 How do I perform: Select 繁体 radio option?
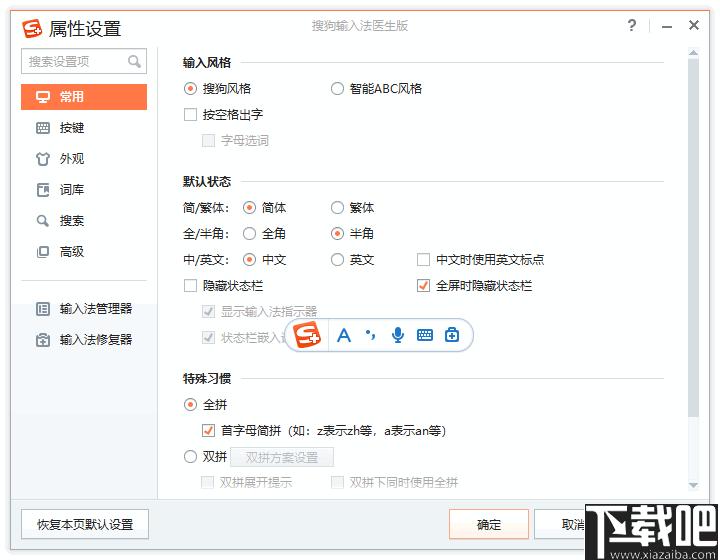[x=337, y=208]
